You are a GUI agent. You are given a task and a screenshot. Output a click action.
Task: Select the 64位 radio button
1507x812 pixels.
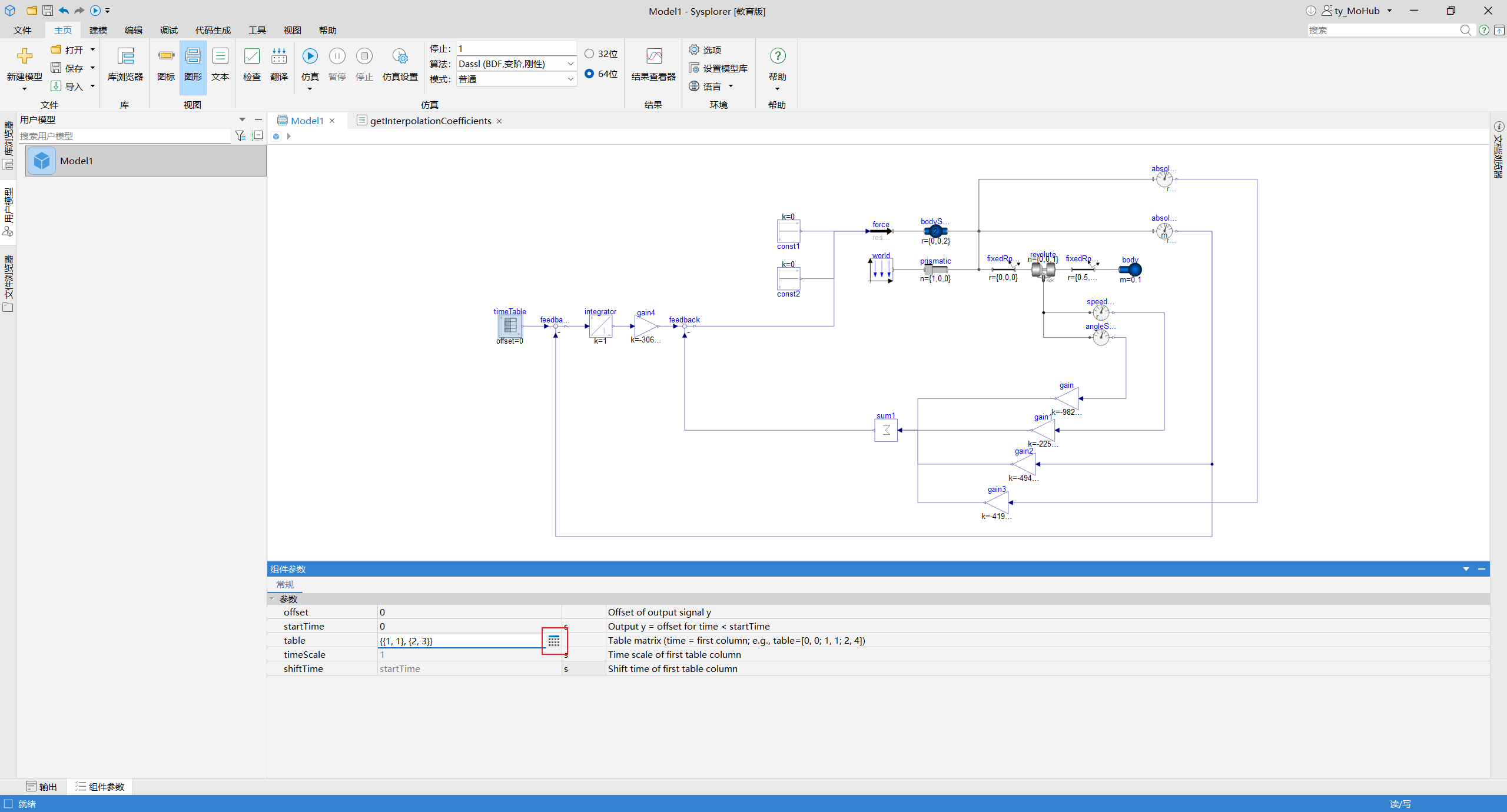[x=589, y=74]
